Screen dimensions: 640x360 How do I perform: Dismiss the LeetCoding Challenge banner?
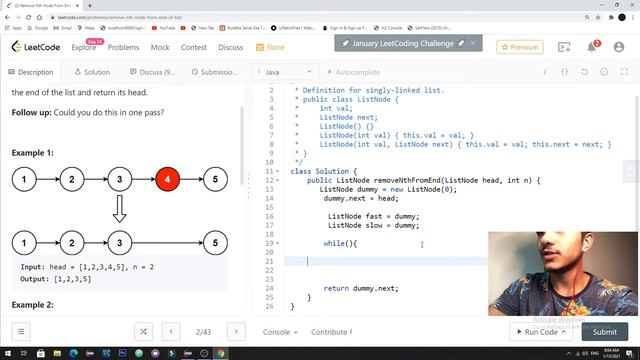[x=473, y=43]
